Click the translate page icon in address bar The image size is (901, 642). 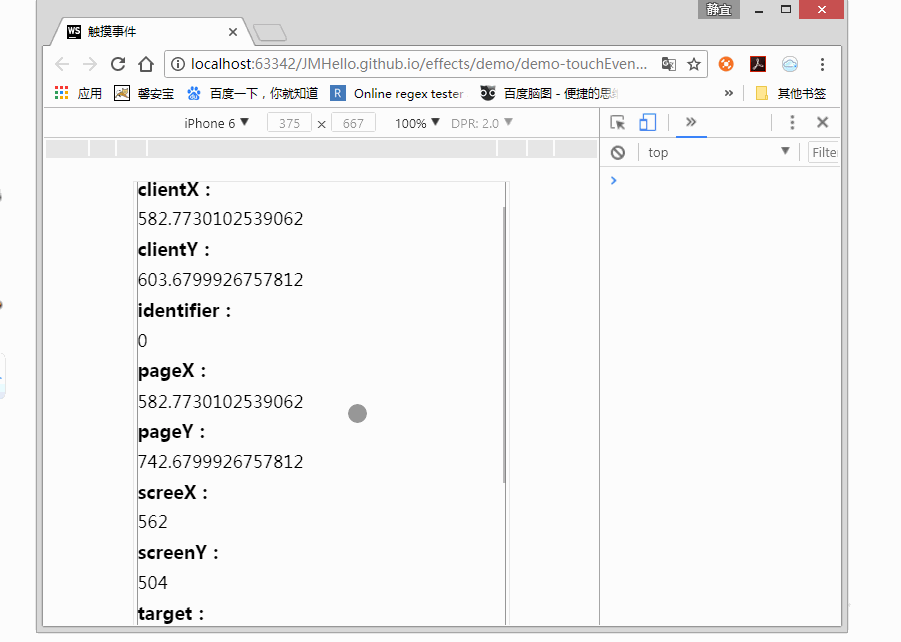pyautogui.click(x=669, y=64)
